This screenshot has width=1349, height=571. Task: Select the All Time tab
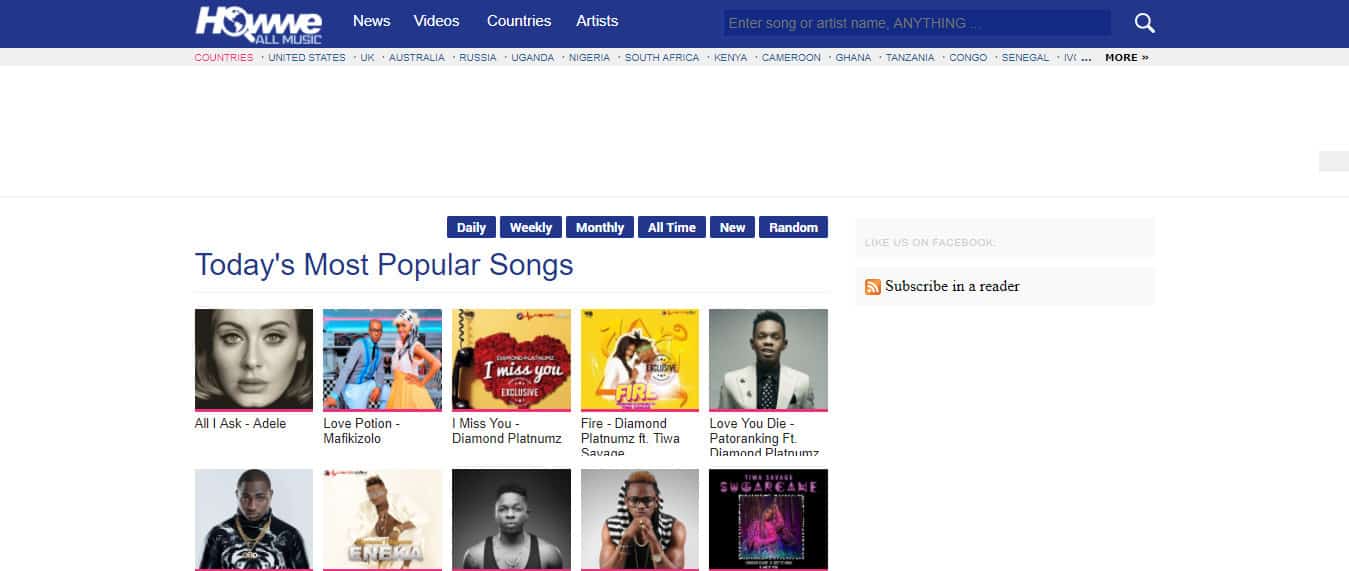click(672, 227)
